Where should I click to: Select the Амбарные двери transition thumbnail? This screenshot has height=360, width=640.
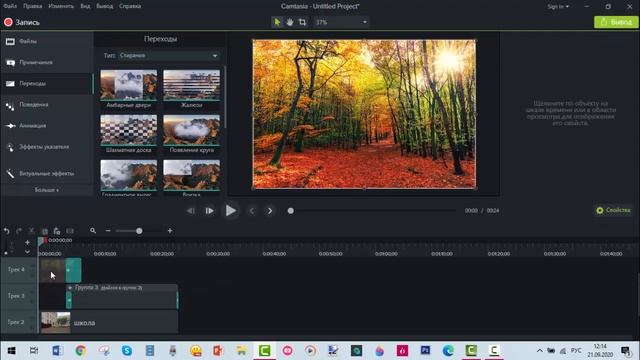click(129, 85)
